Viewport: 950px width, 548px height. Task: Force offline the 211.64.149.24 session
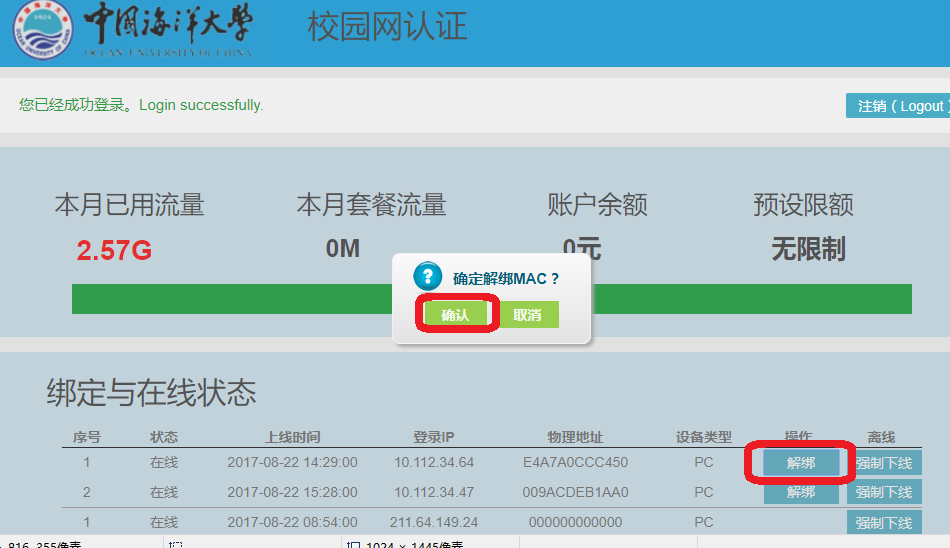(x=884, y=522)
